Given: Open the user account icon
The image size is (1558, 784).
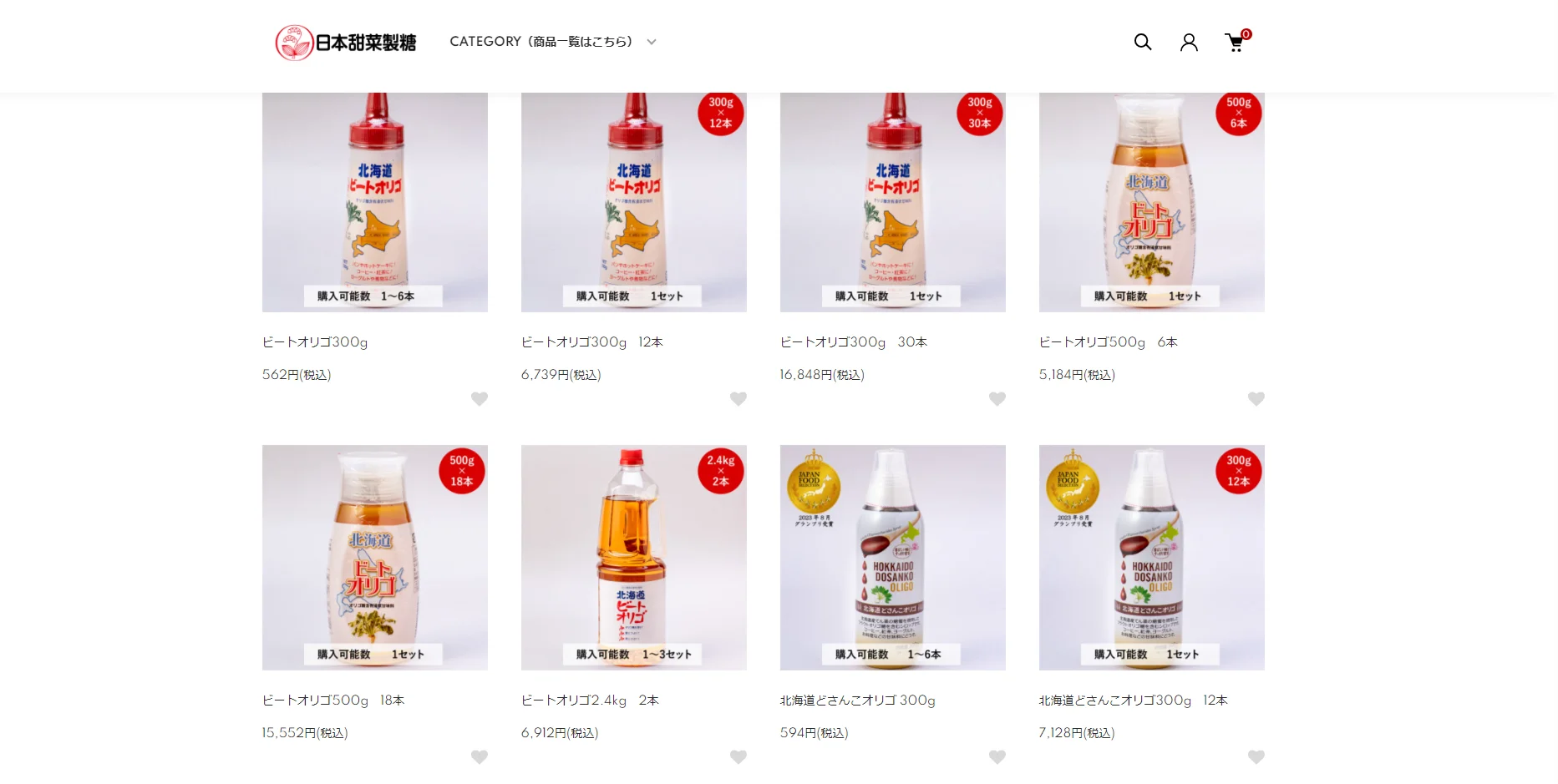Looking at the screenshot, I should [x=1189, y=42].
